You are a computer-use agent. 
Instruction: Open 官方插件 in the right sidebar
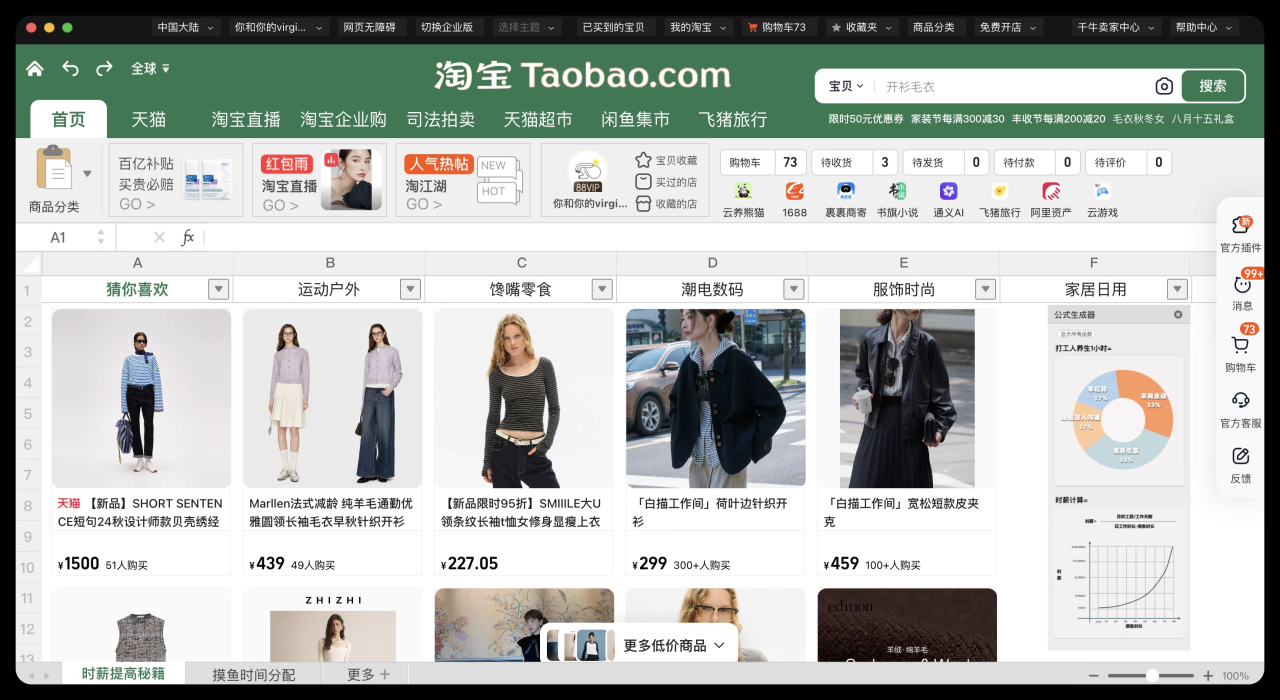point(1241,234)
